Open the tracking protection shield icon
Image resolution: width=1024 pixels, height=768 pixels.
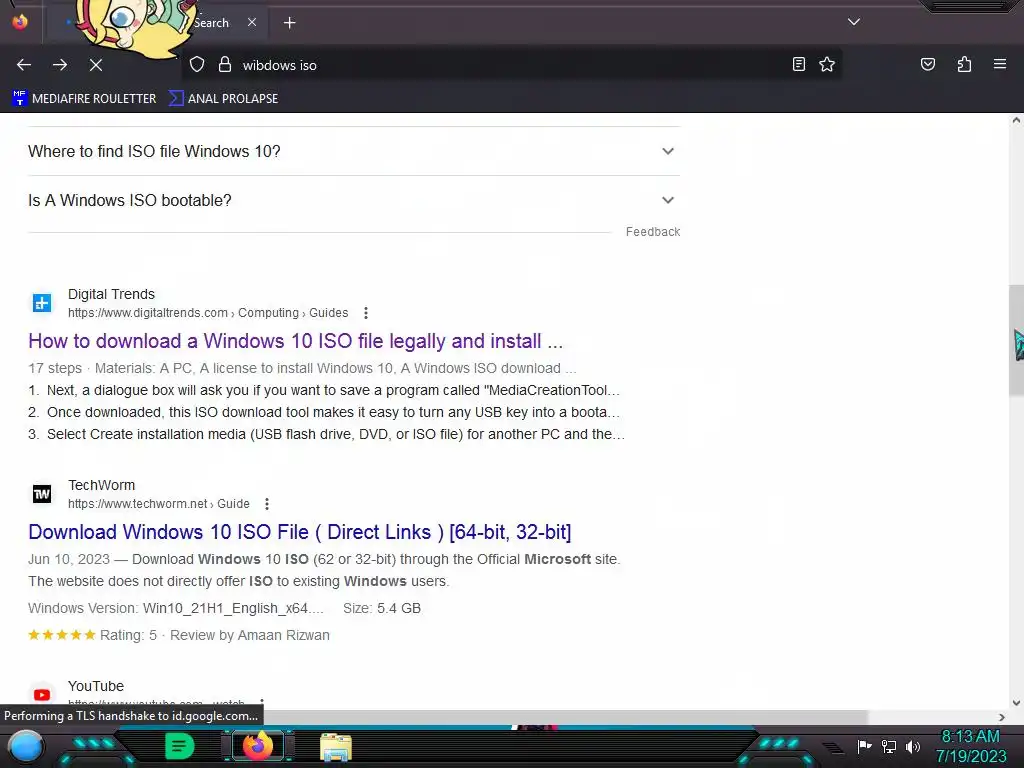click(x=197, y=65)
